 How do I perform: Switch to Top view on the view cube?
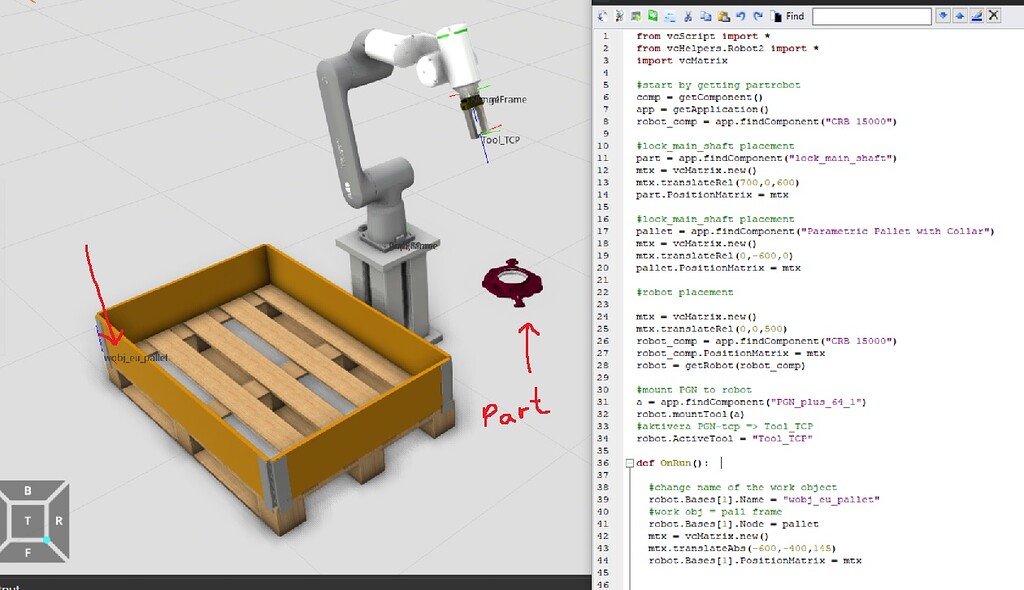pyautogui.click(x=28, y=520)
